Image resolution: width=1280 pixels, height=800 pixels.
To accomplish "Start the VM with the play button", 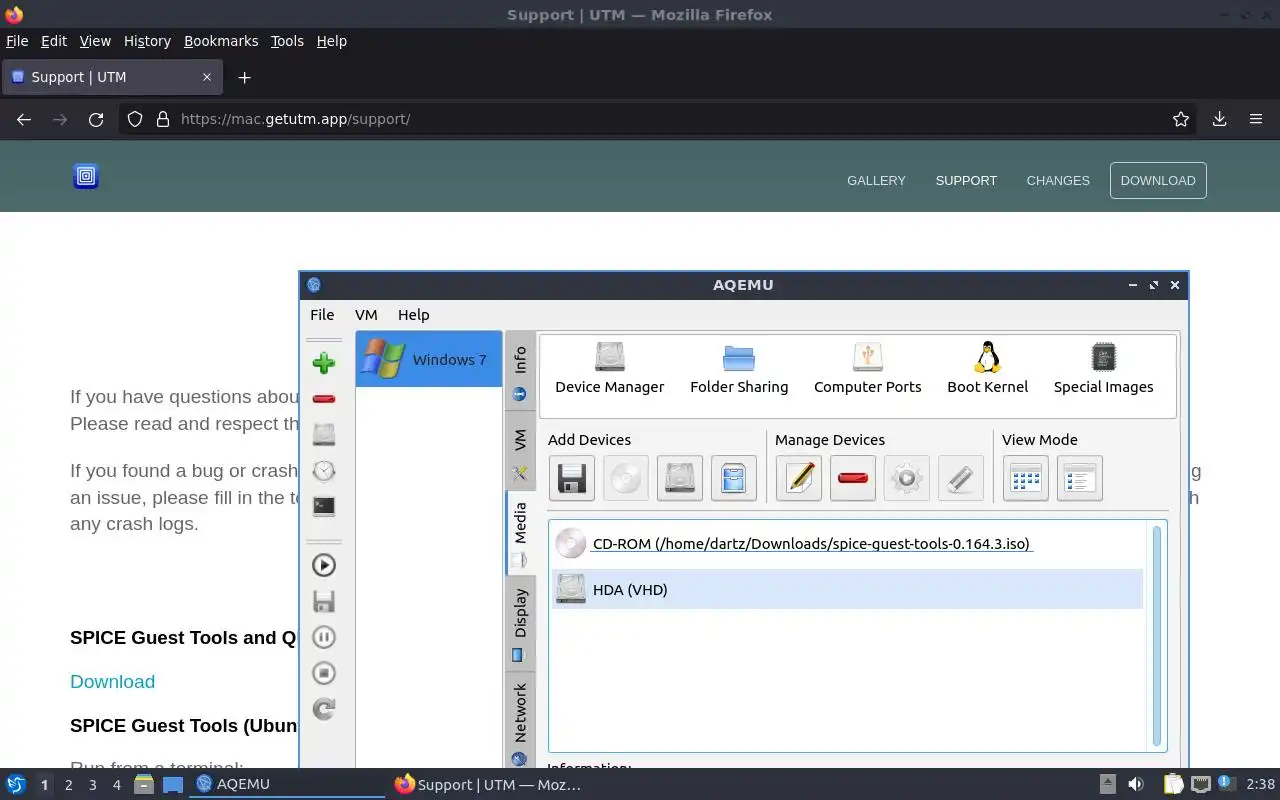I will pos(323,565).
